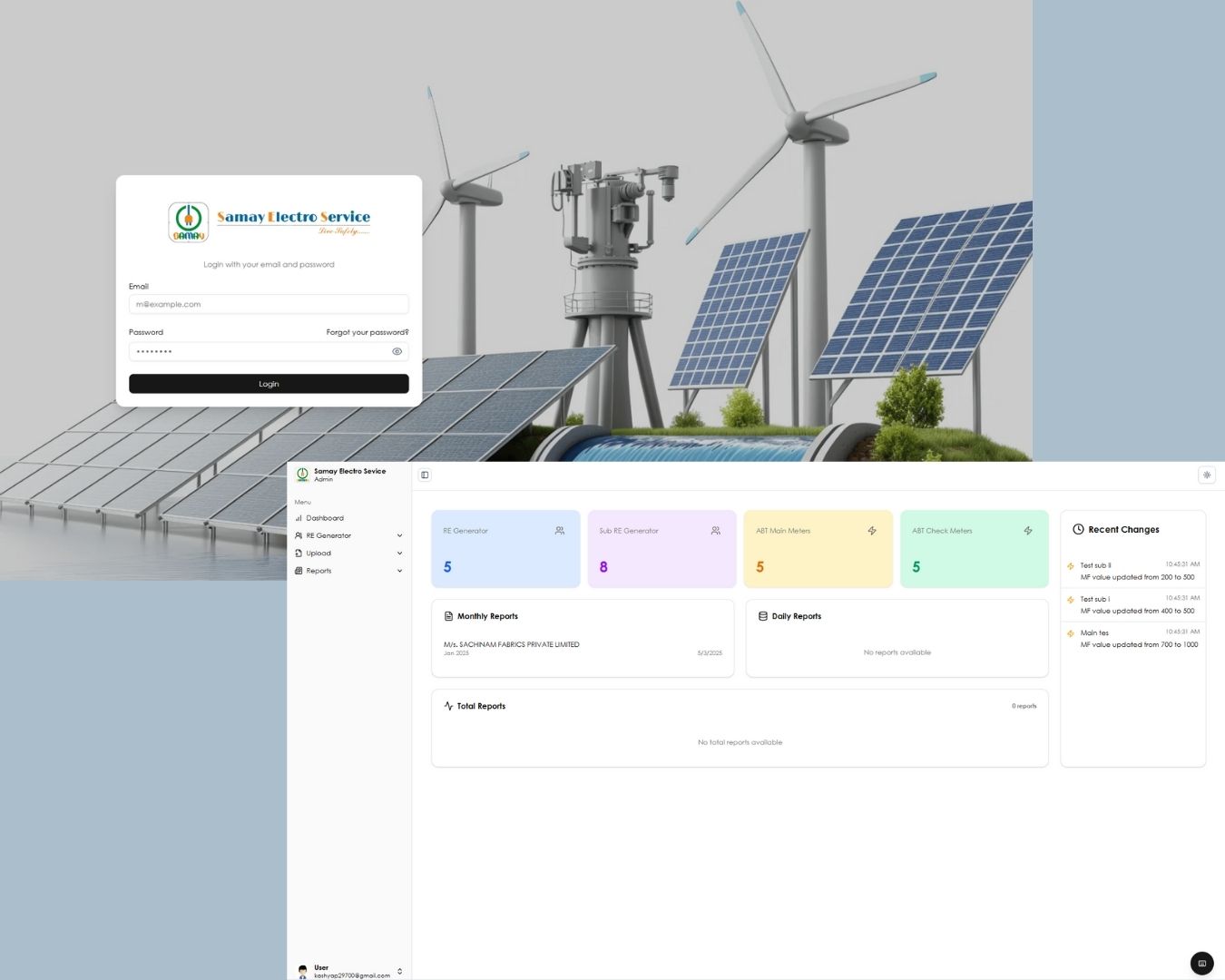Open the Upload menu item
Viewport: 1225px width, 980px height.
[x=349, y=554]
